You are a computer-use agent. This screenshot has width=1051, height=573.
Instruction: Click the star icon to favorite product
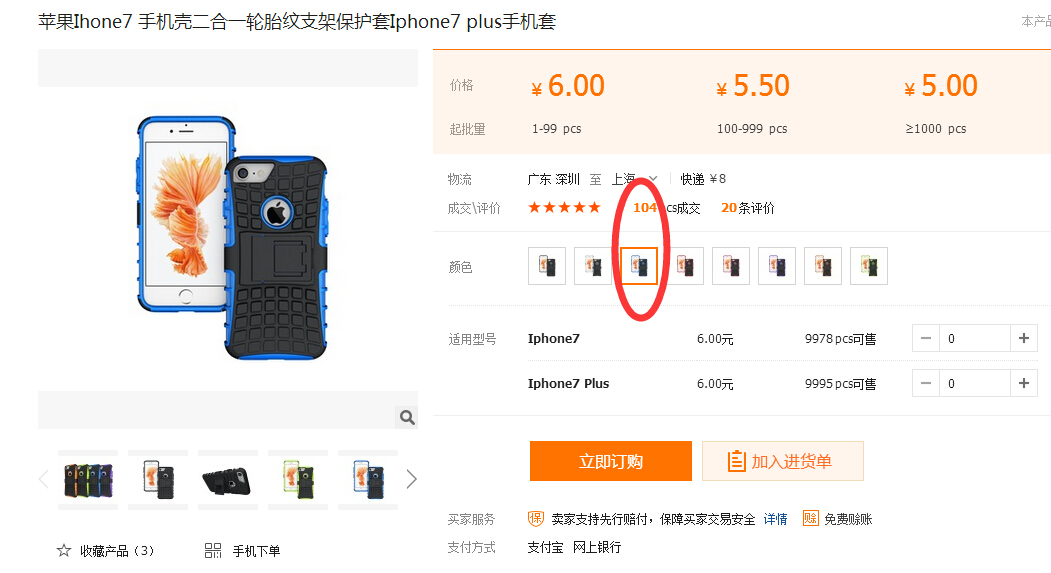64,551
